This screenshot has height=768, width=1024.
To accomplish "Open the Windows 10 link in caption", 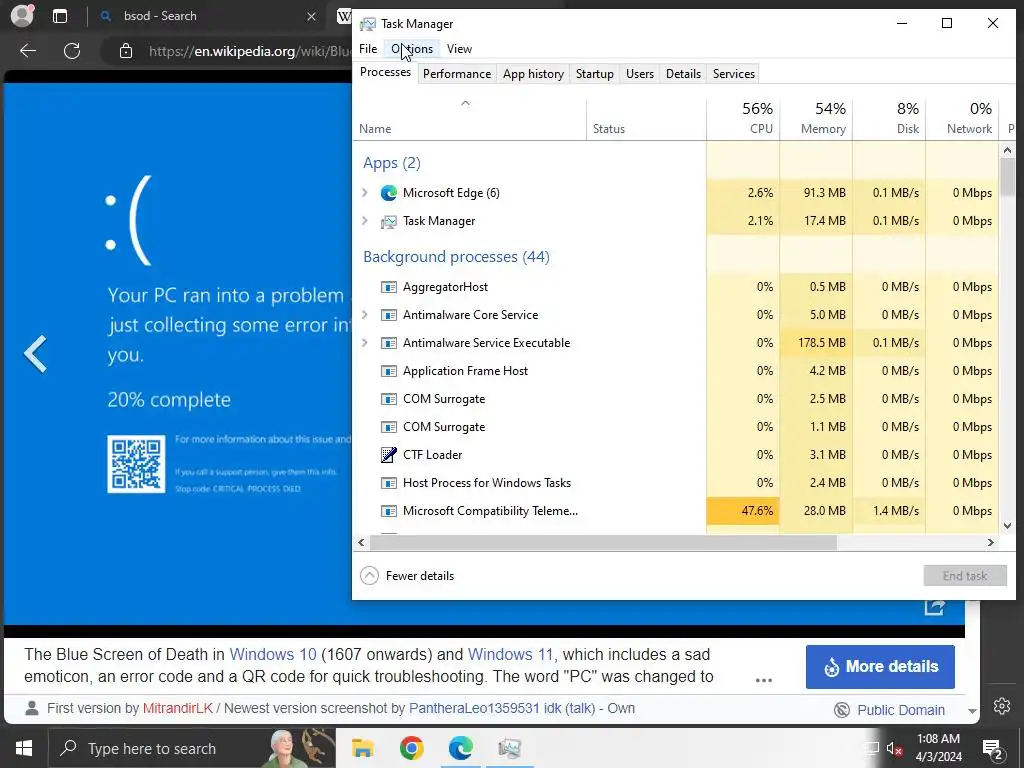I will click(x=273, y=654).
